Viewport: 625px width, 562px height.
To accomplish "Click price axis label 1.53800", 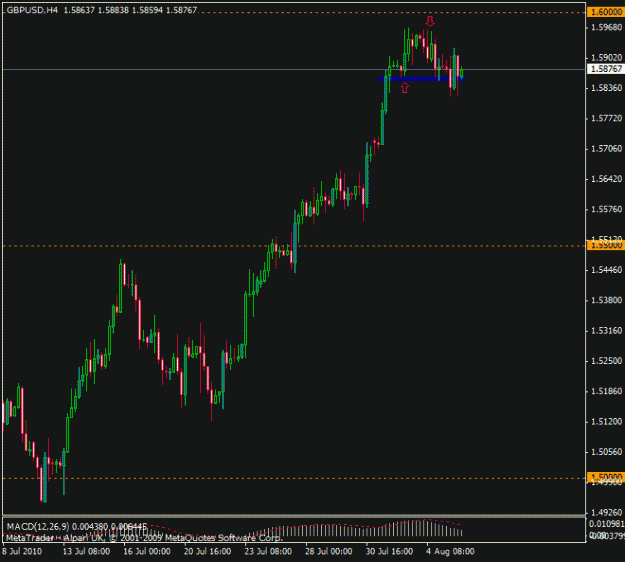I will coord(607,300).
